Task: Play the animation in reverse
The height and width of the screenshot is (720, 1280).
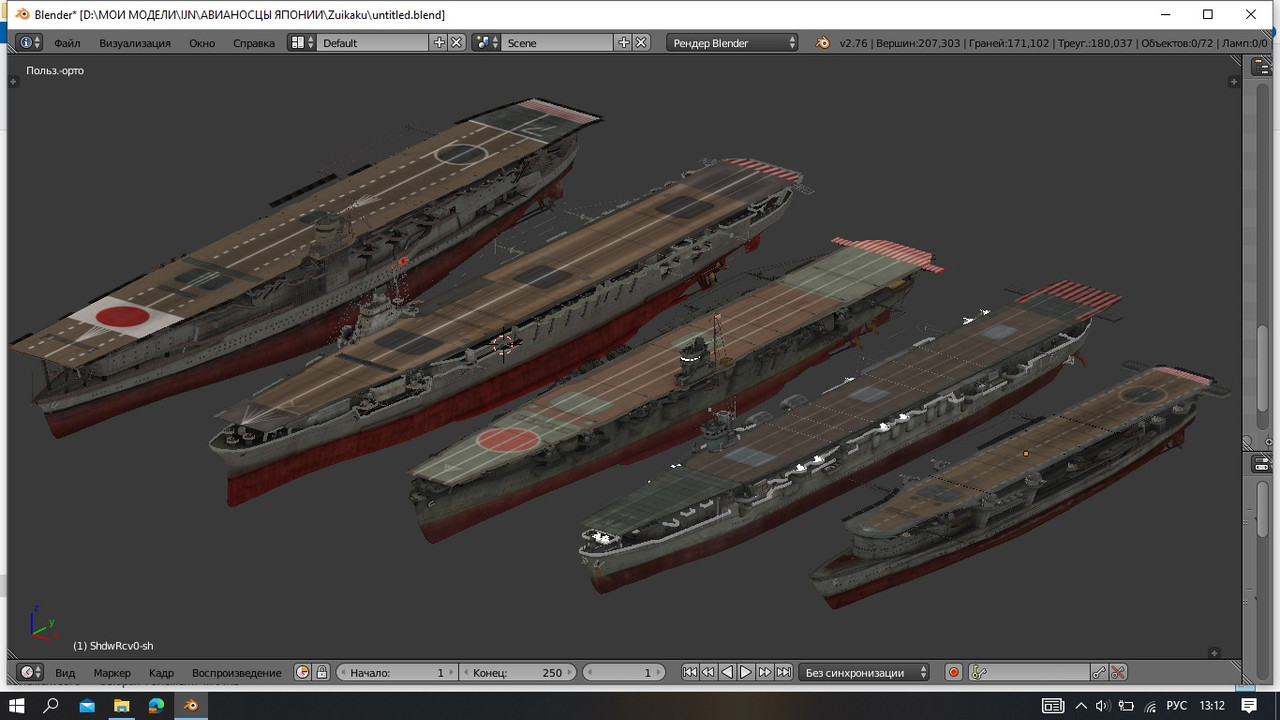Action: pos(727,673)
